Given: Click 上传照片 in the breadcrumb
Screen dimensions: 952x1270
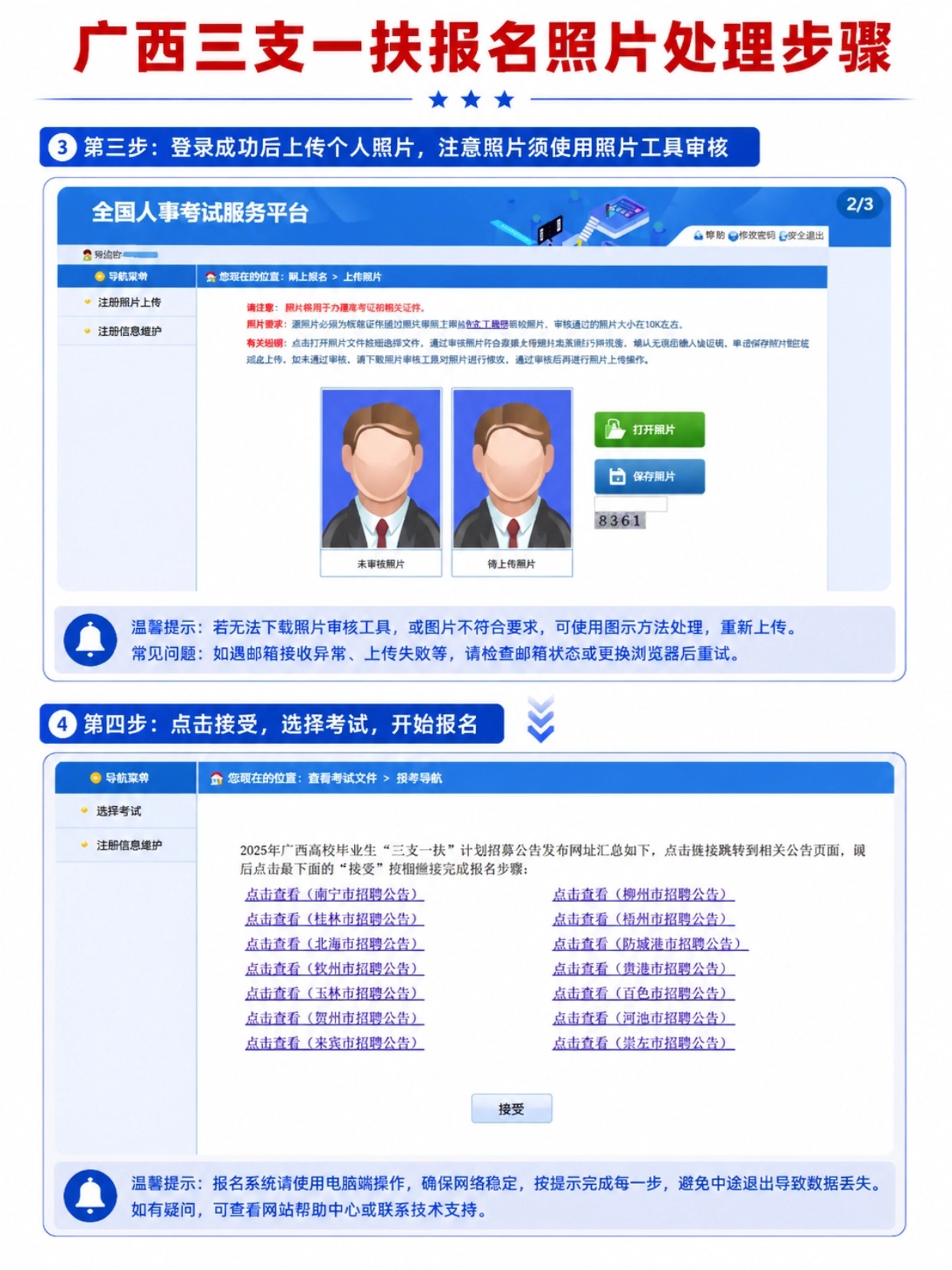Looking at the screenshot, I should click(362, 277).
